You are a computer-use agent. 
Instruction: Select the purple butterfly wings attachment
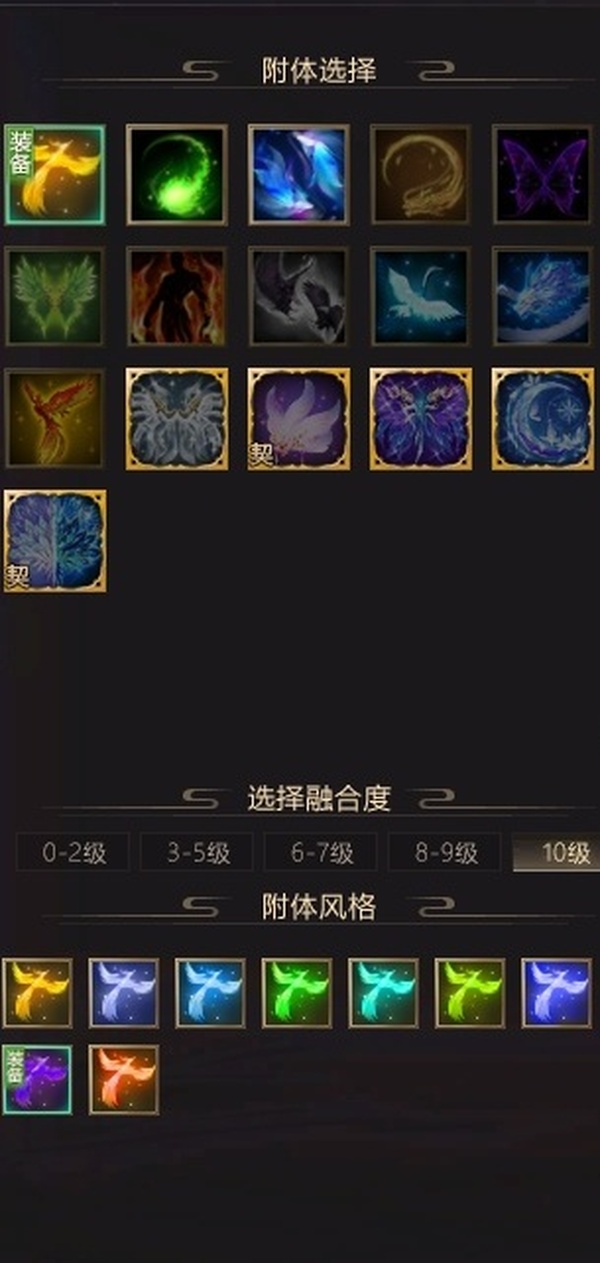click(543, 174)
